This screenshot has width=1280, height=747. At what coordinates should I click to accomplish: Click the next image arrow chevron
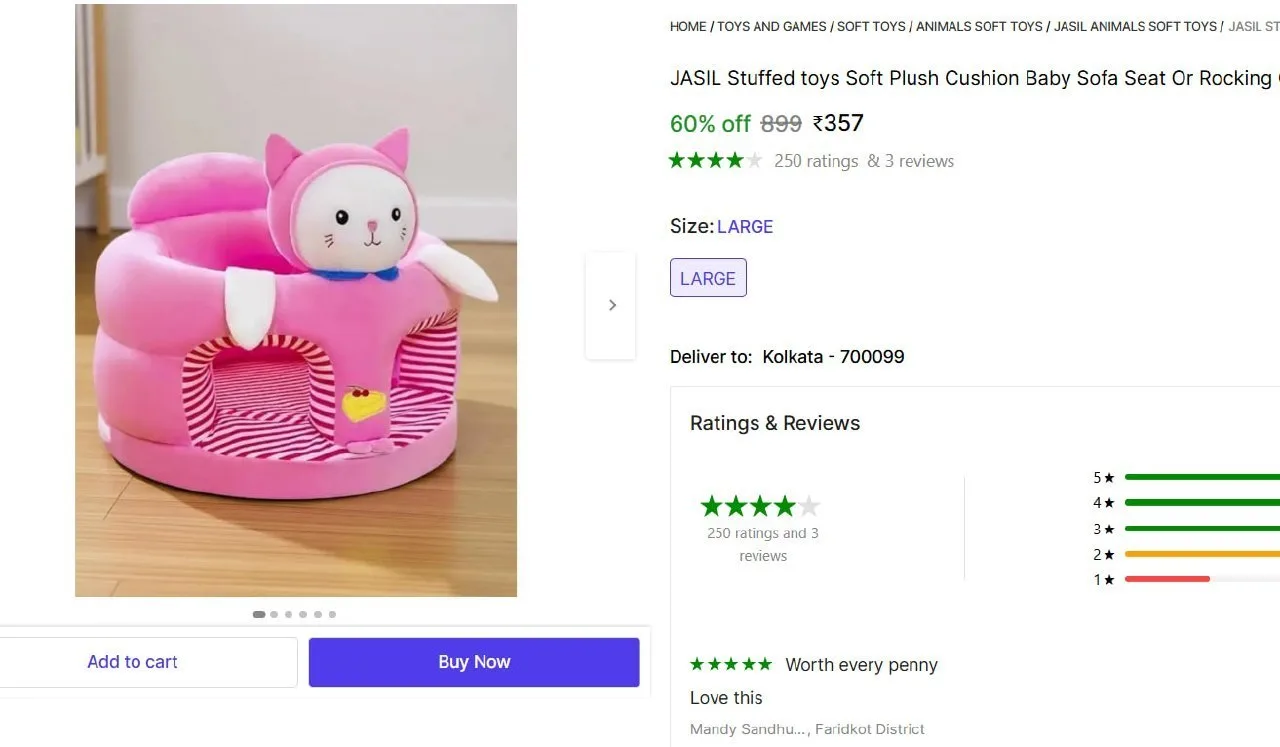pos(611,305)
